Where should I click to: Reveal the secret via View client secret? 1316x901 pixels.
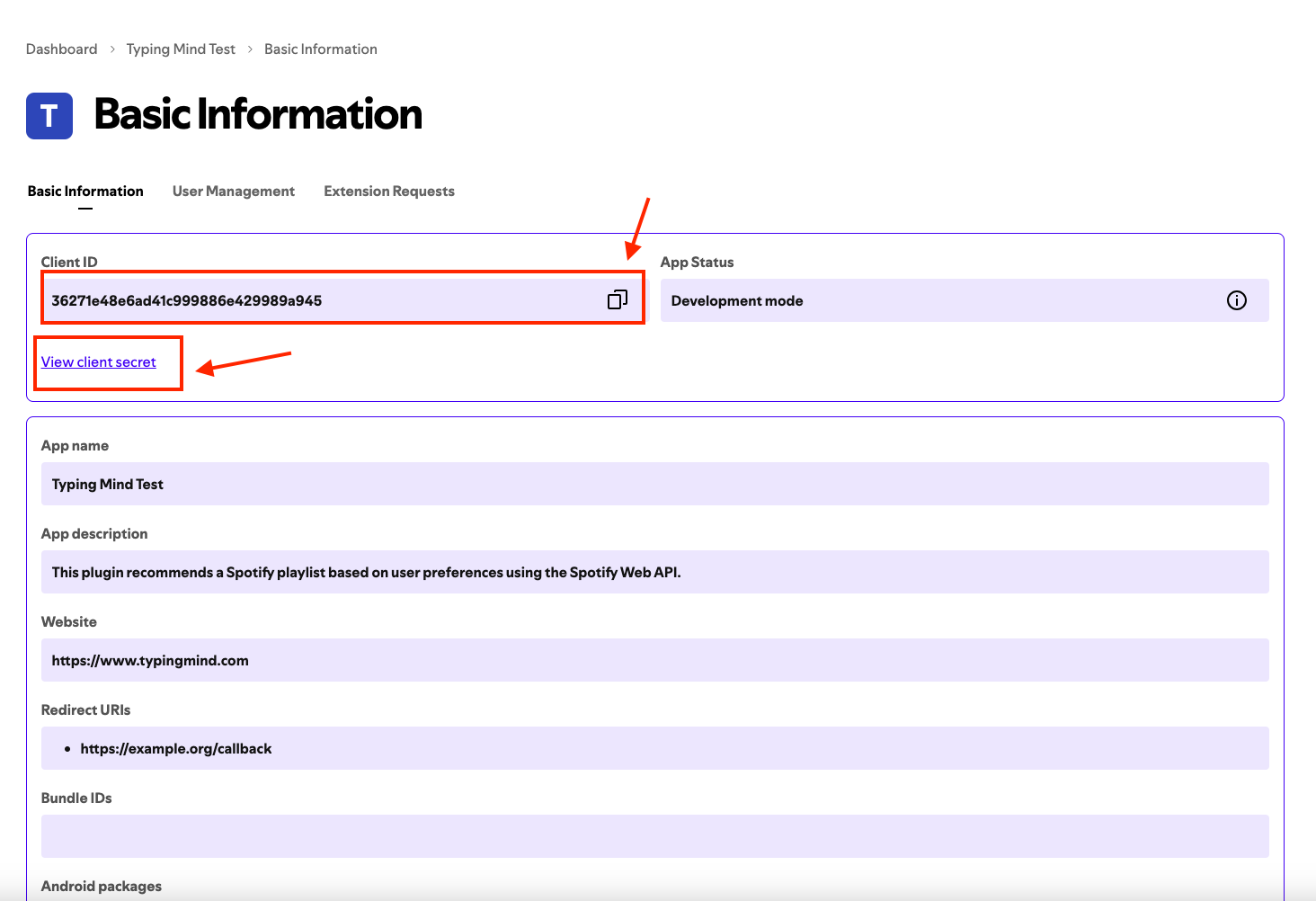[x=99, y=361]
